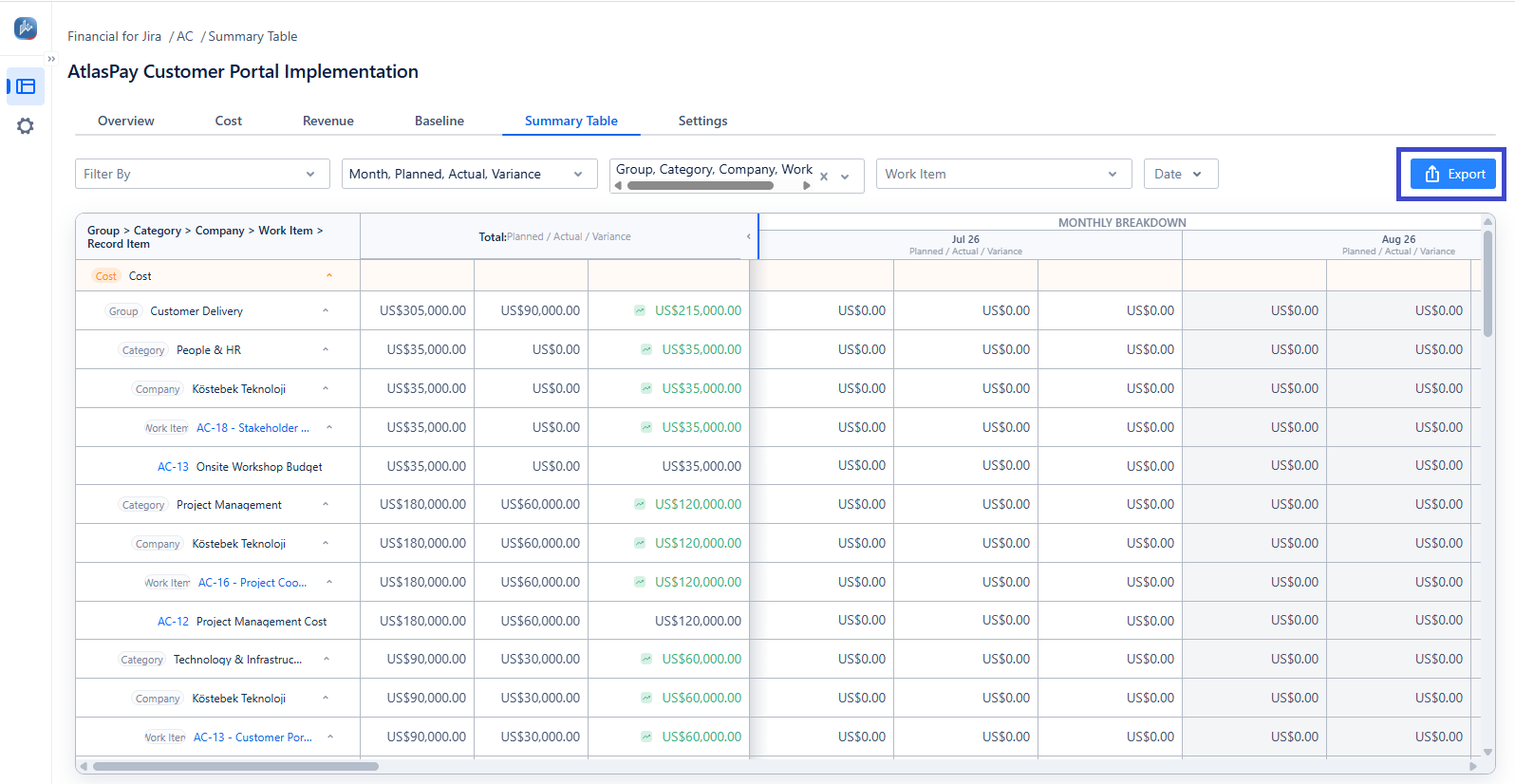Click the trend icon in the Project Management category row

point(640,504)
